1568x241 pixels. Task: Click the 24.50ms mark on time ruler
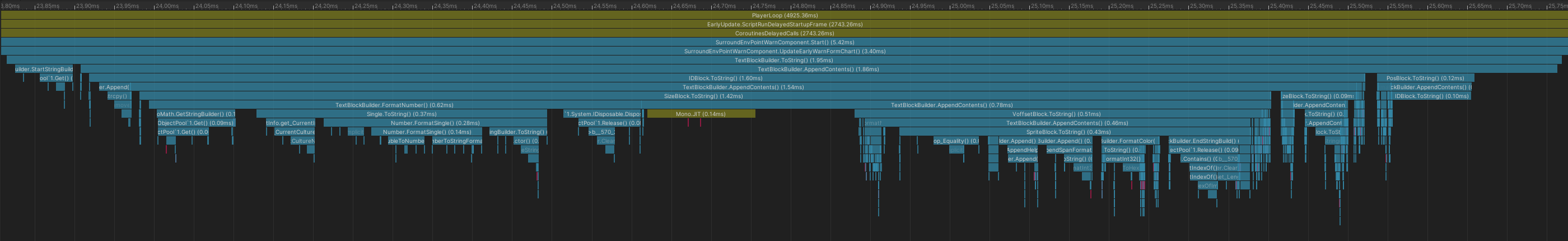564,6
